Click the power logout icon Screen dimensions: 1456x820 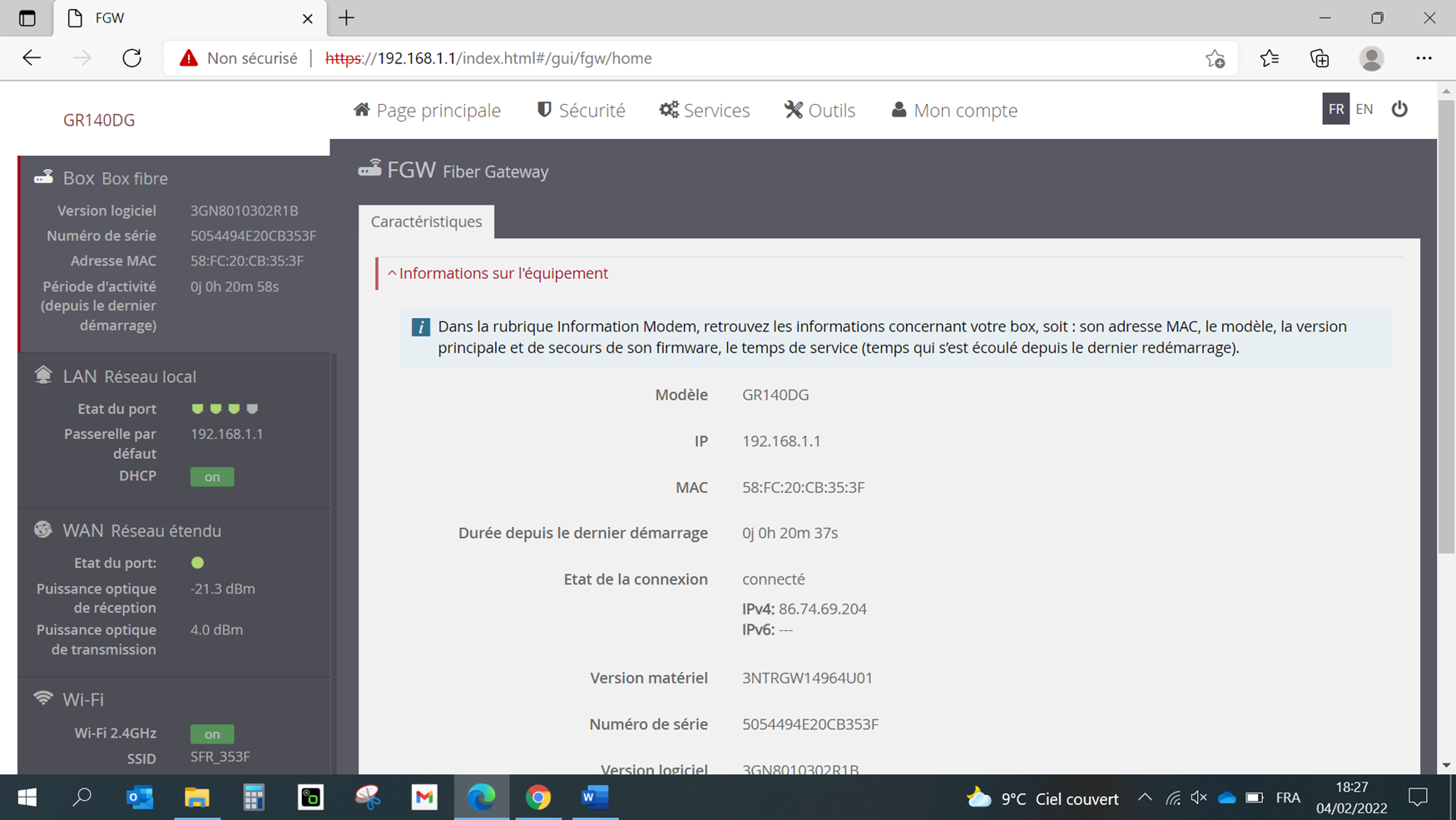(x=1399, y=109)
